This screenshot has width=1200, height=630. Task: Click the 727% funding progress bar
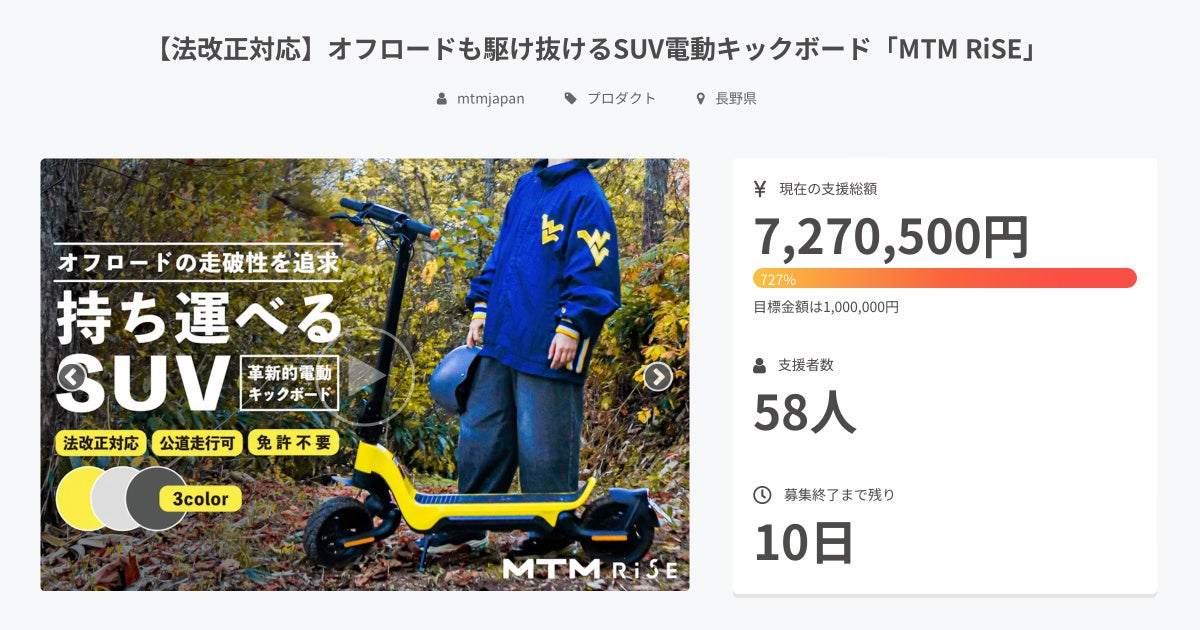945,278
